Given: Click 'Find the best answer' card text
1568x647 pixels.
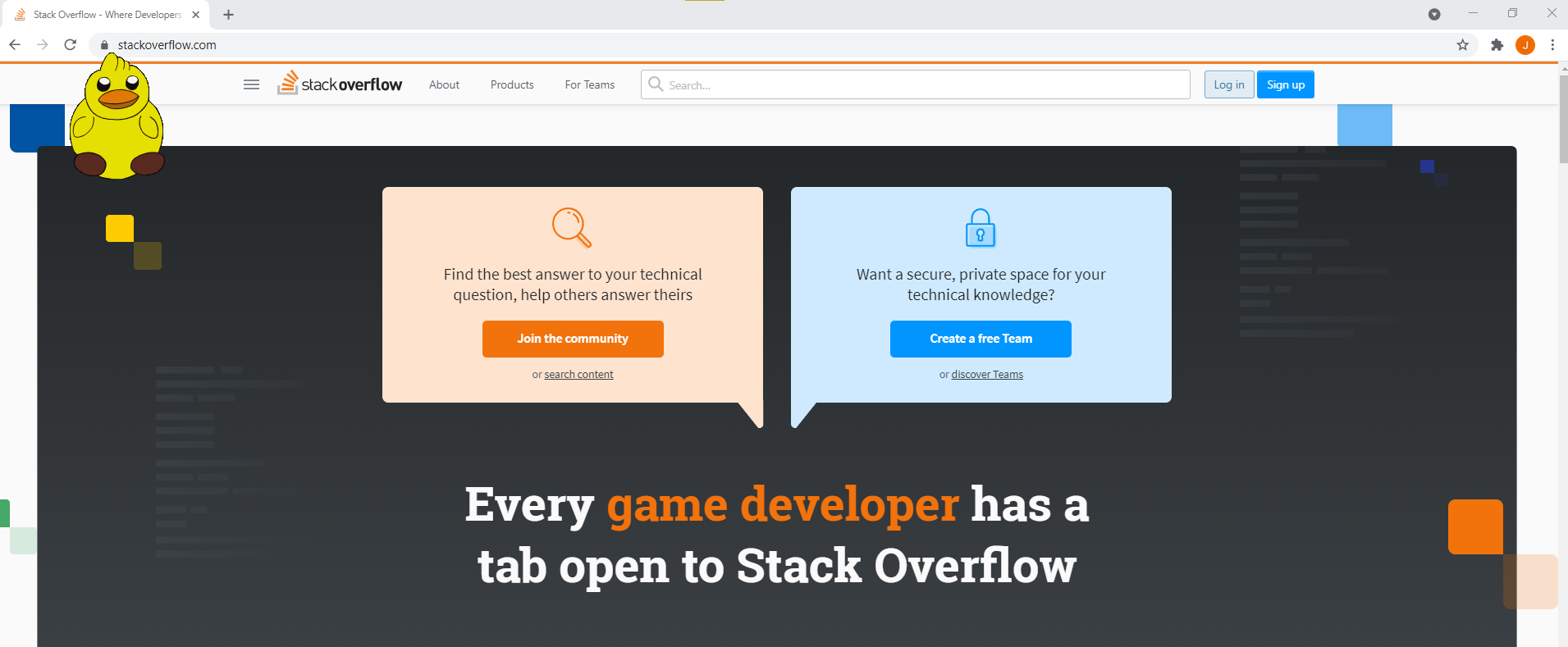Looking at the screenshot, I should coord(573,285).
